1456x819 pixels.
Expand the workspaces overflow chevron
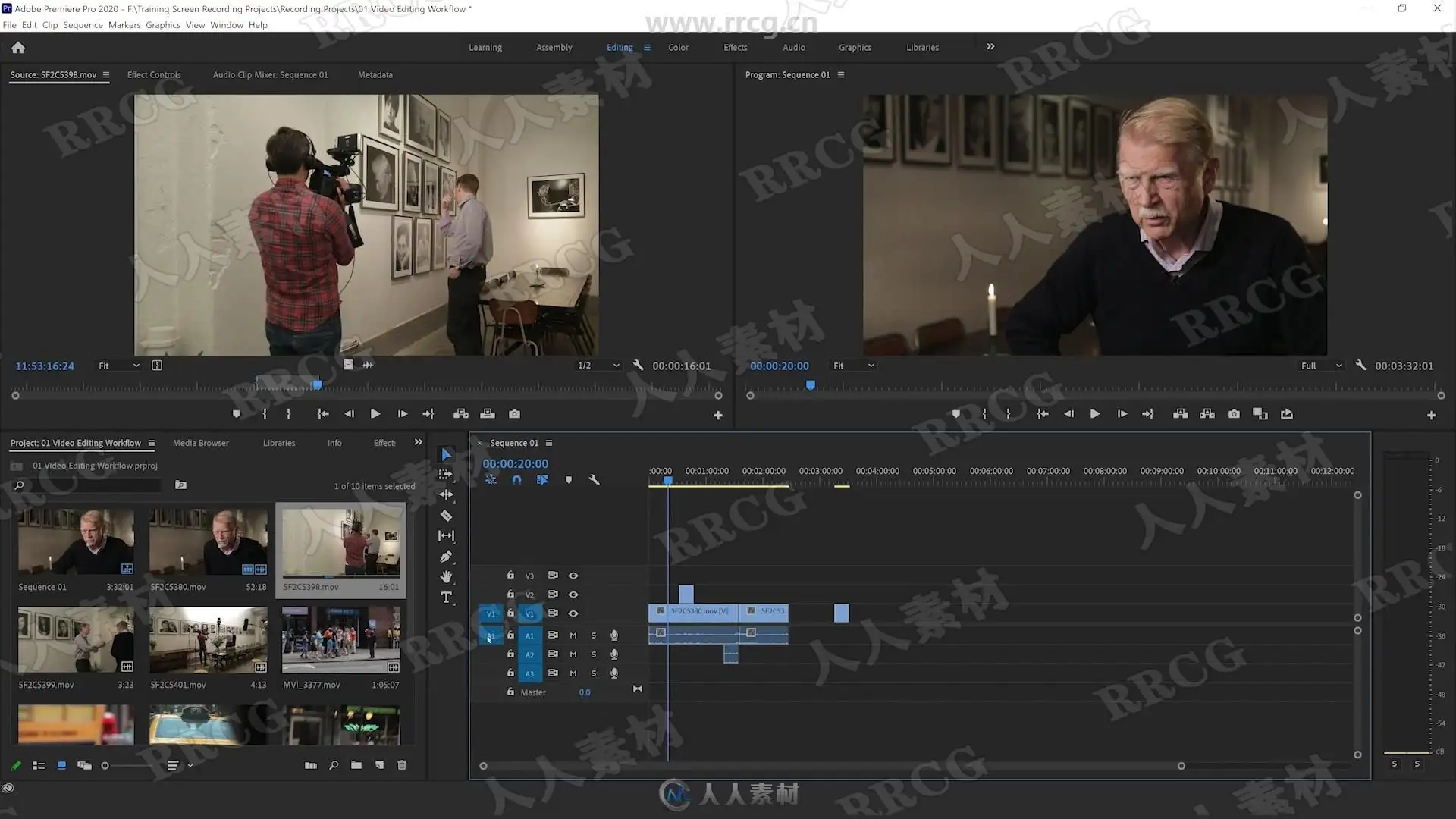click(990, 47)
